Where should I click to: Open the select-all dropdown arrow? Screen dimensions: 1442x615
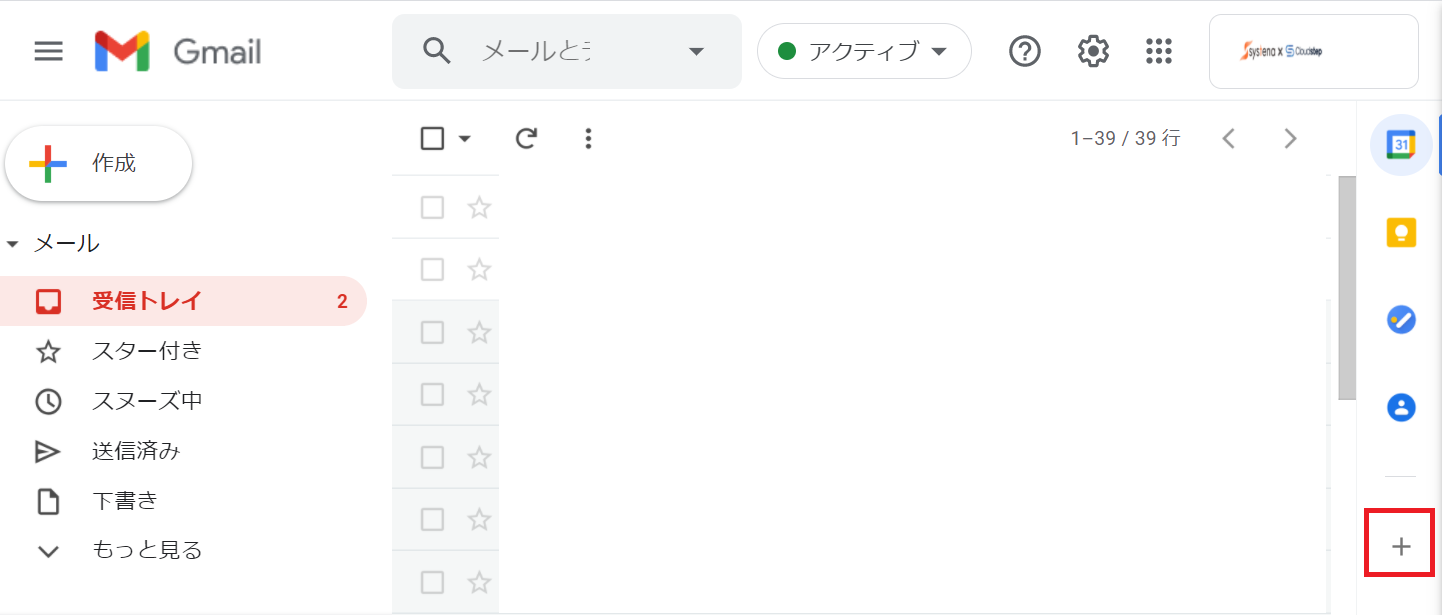[x=465, y=139]
